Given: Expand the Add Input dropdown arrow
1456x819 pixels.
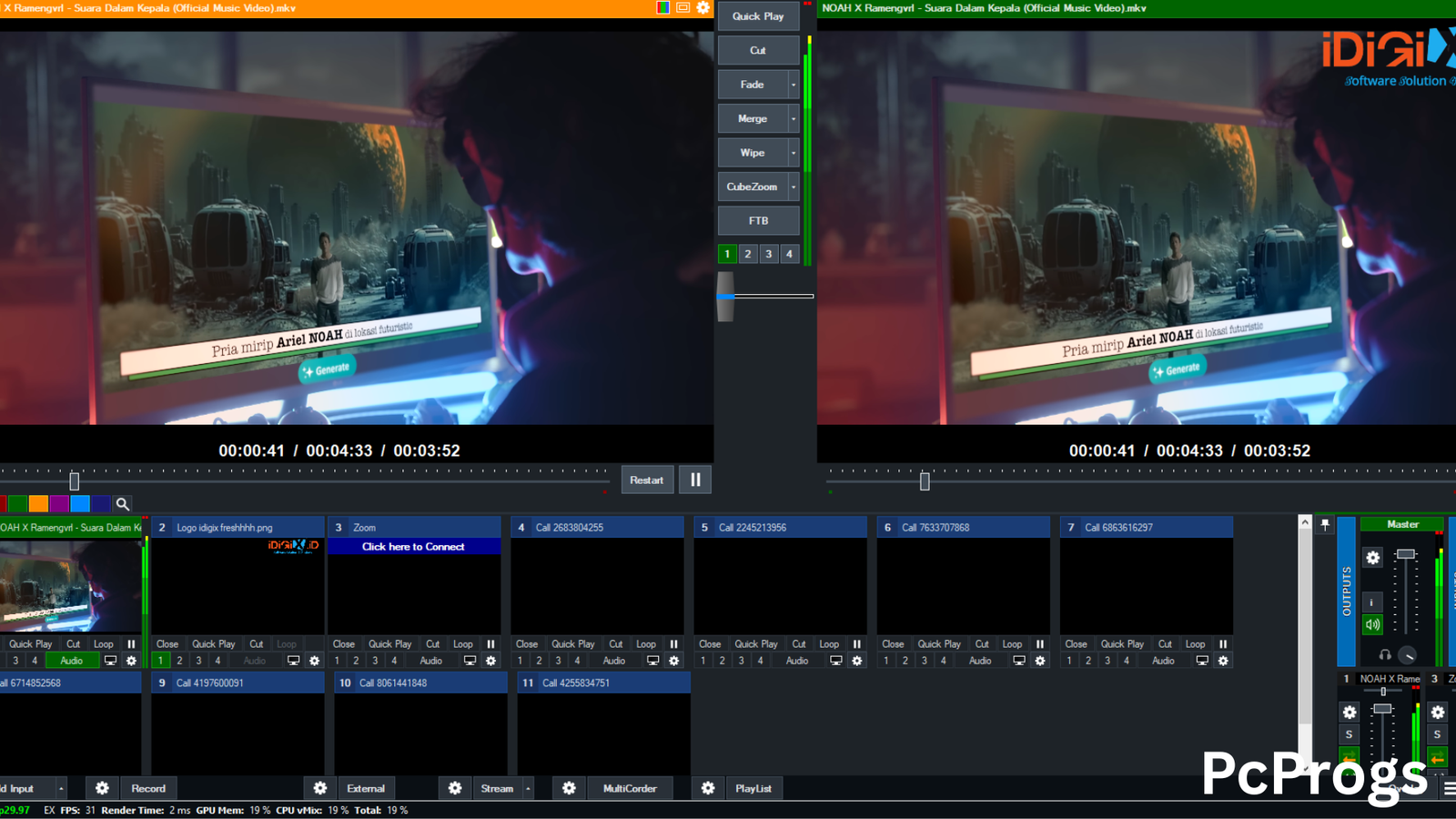Looking at the screenshot, I should (x=61, y=788).
